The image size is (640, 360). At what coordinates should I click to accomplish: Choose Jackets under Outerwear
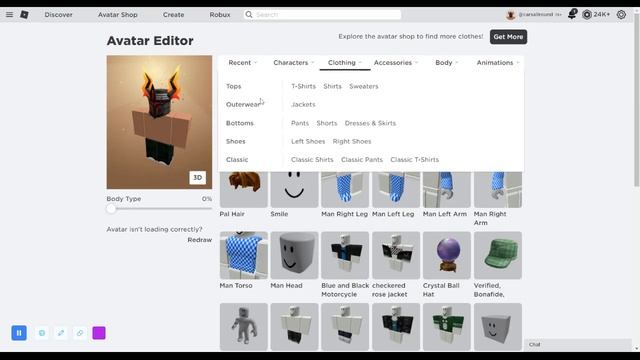coord(303,104)
